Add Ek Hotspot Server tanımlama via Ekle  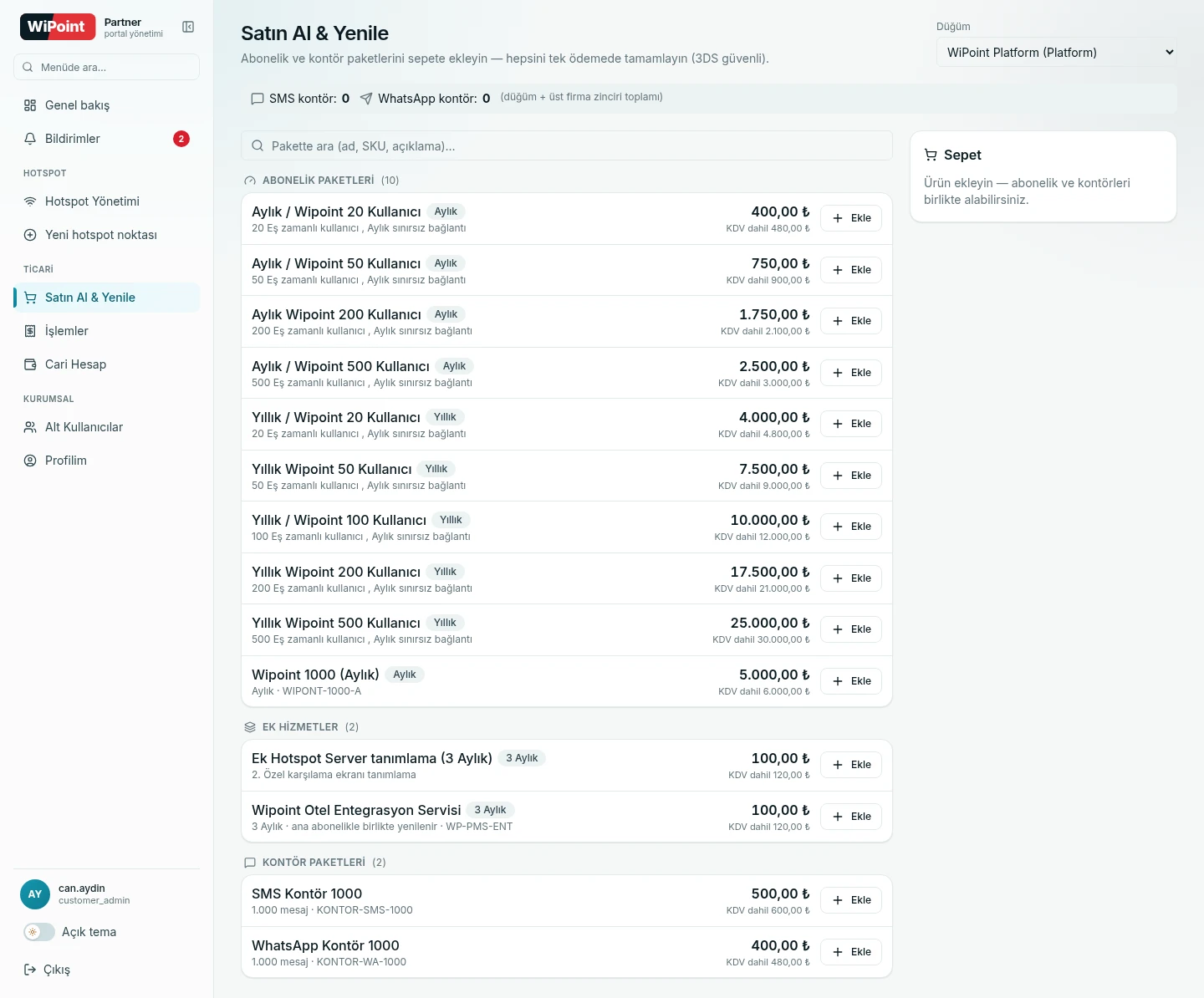(851, 765)
